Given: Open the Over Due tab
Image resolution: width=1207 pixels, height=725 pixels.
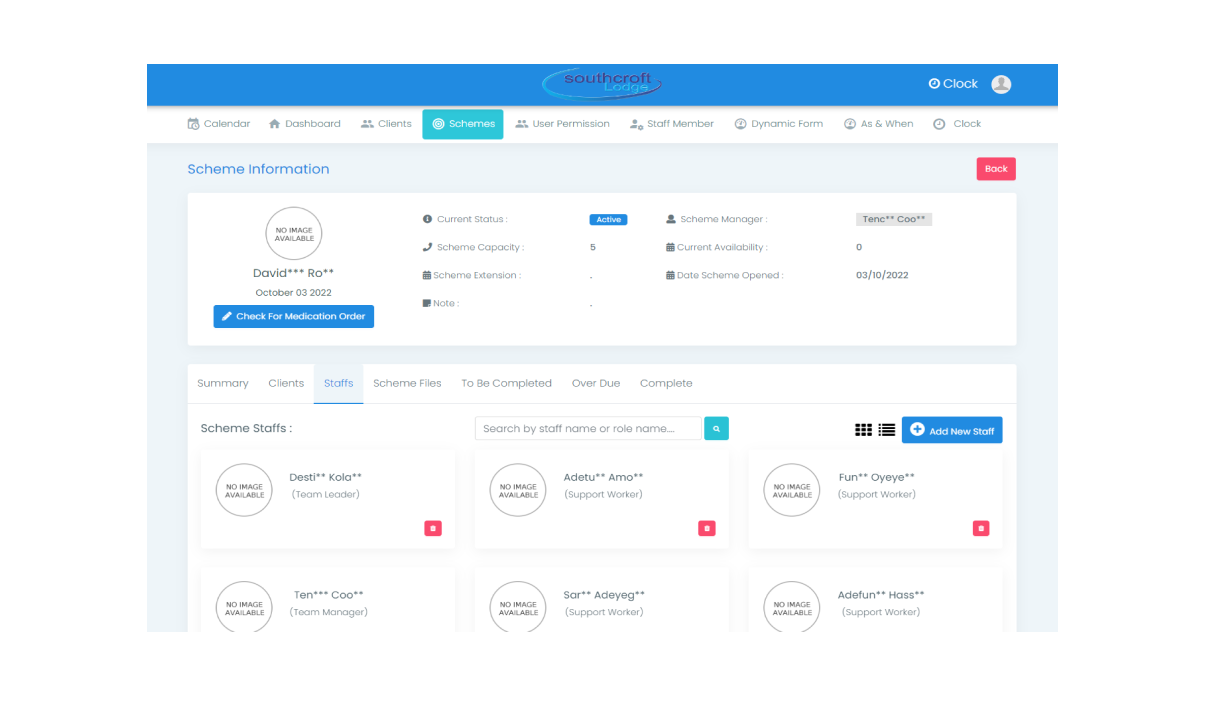Looking at the screenshot, I should [596, 383].
